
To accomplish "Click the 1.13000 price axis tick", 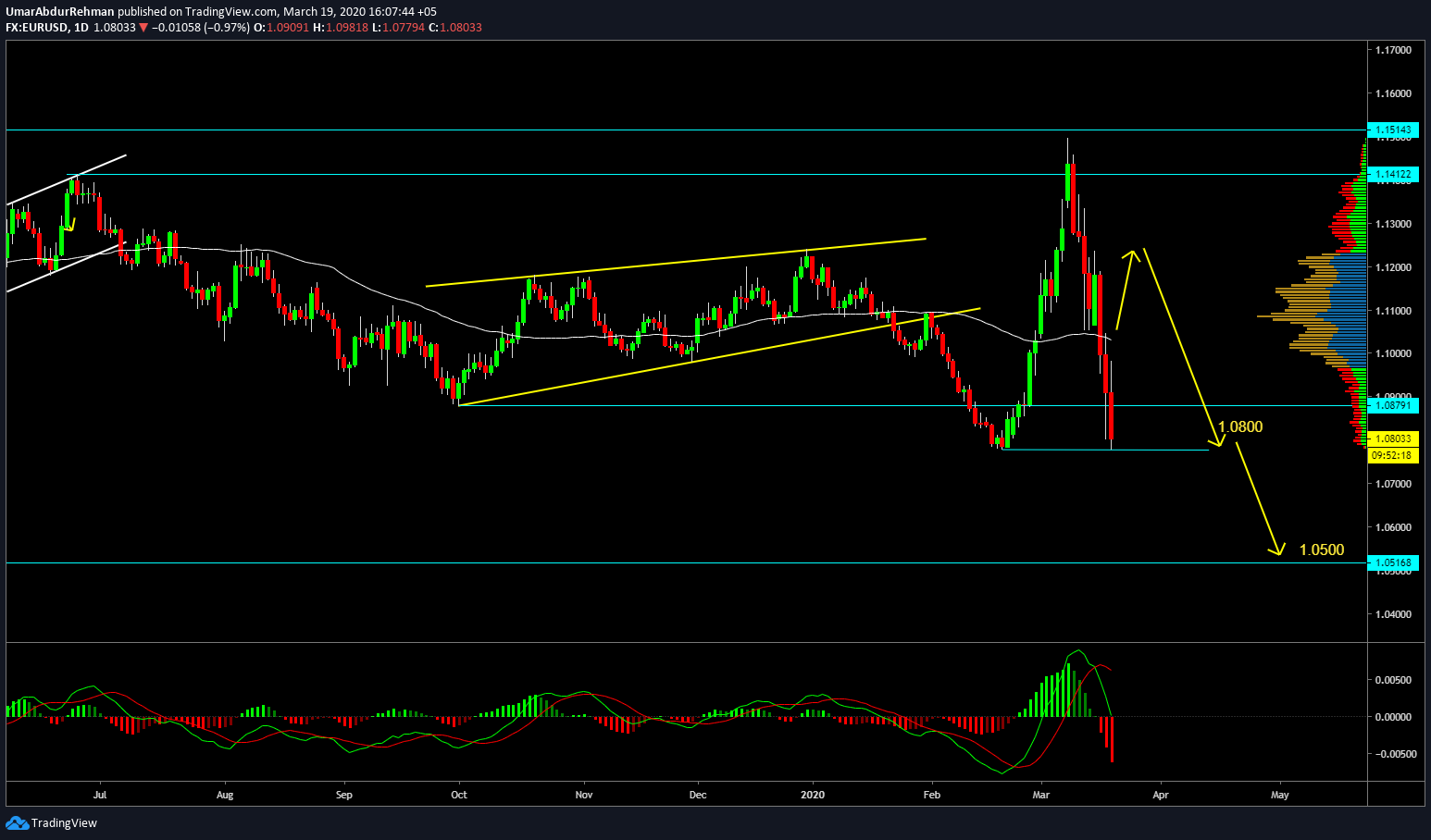I will (x=1393, y=224).
